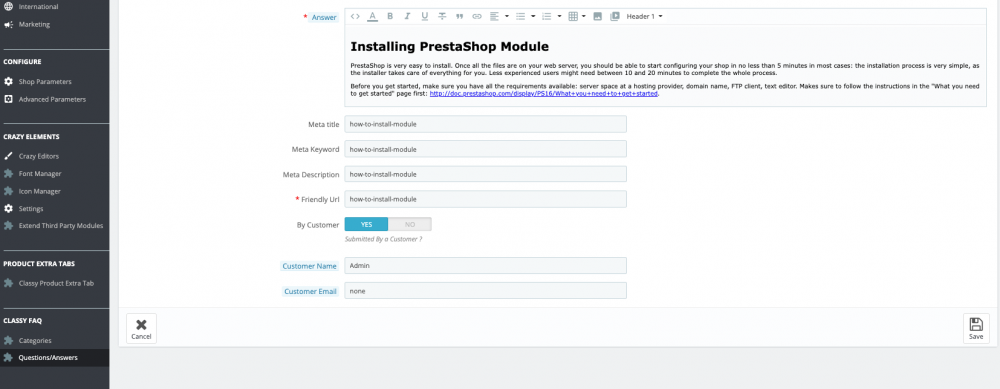Click the Meta Description field
1000x389 pixels.
tap(485, 174)
